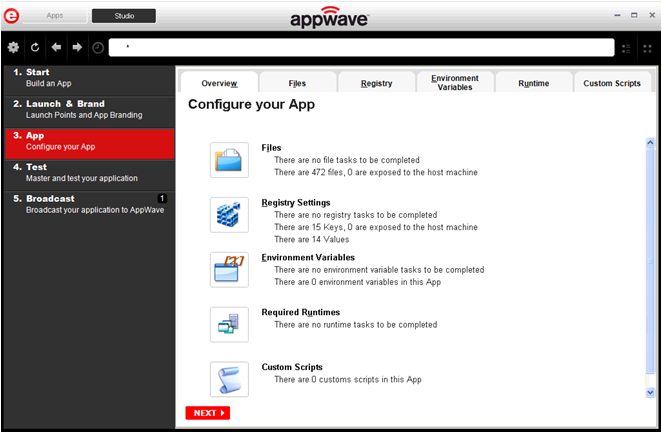
Task: Click the 'Configure your App' page heading
Action: [x=252, y=104]
